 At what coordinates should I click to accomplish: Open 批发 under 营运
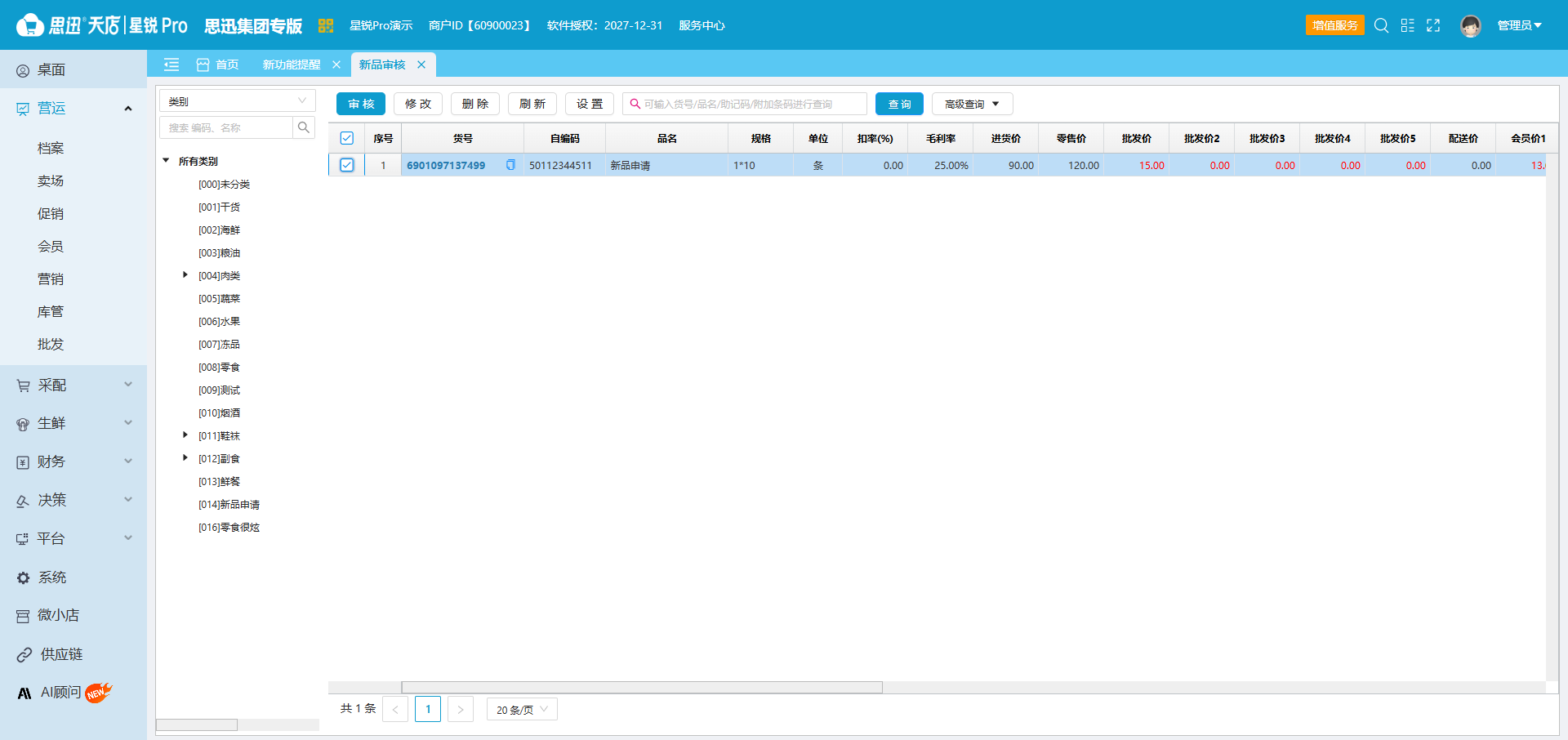point(51,344)
